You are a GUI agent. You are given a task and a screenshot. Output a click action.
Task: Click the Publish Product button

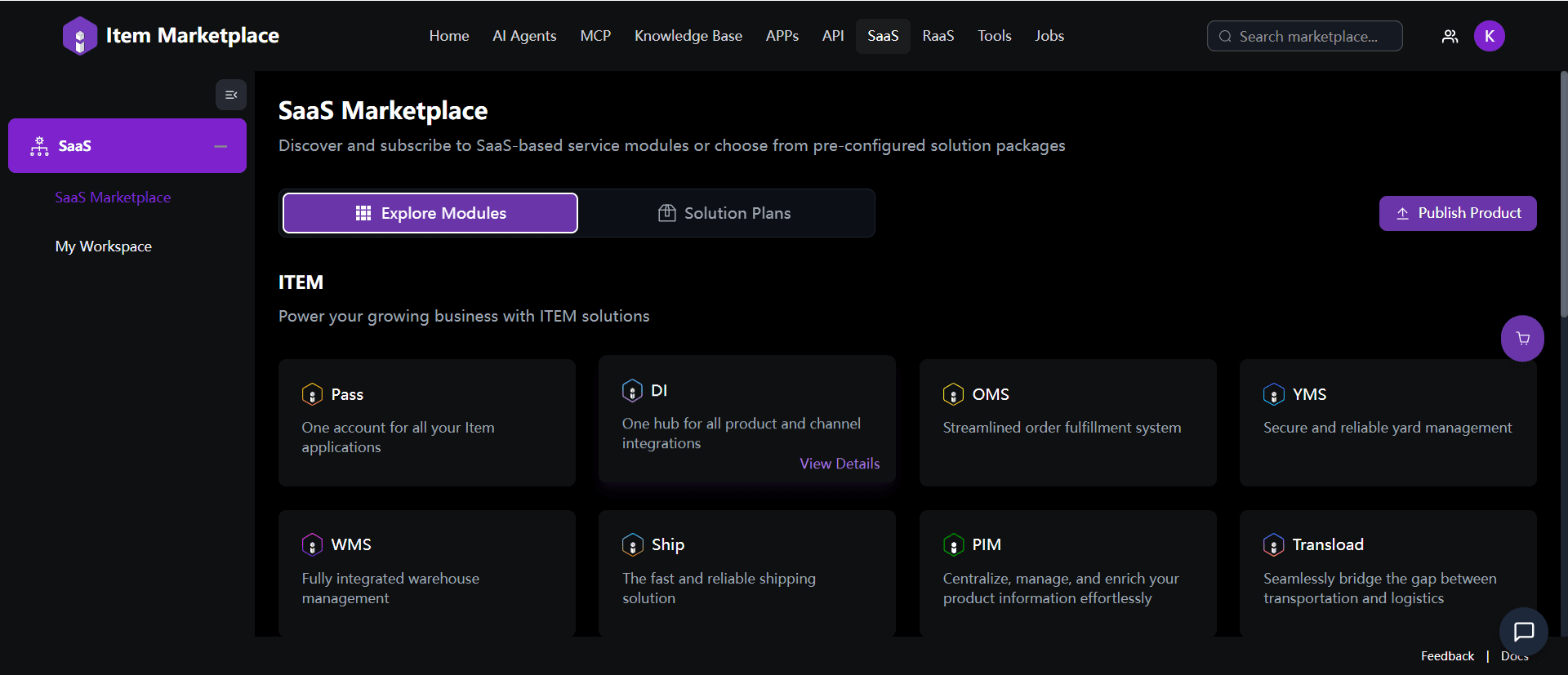(1458, 213)
